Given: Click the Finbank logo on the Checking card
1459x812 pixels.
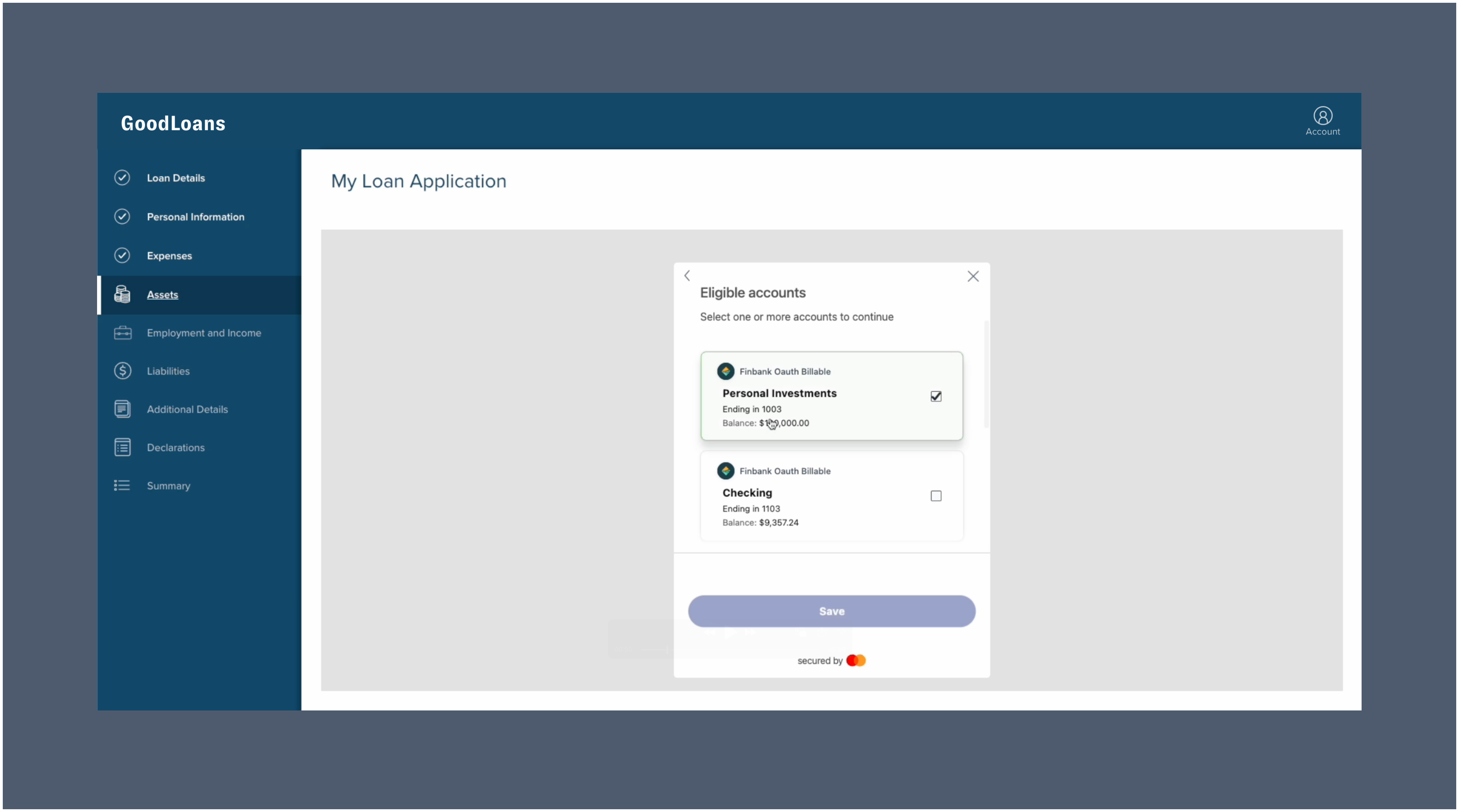Looking at the screenshot, I should pos(726,471).
